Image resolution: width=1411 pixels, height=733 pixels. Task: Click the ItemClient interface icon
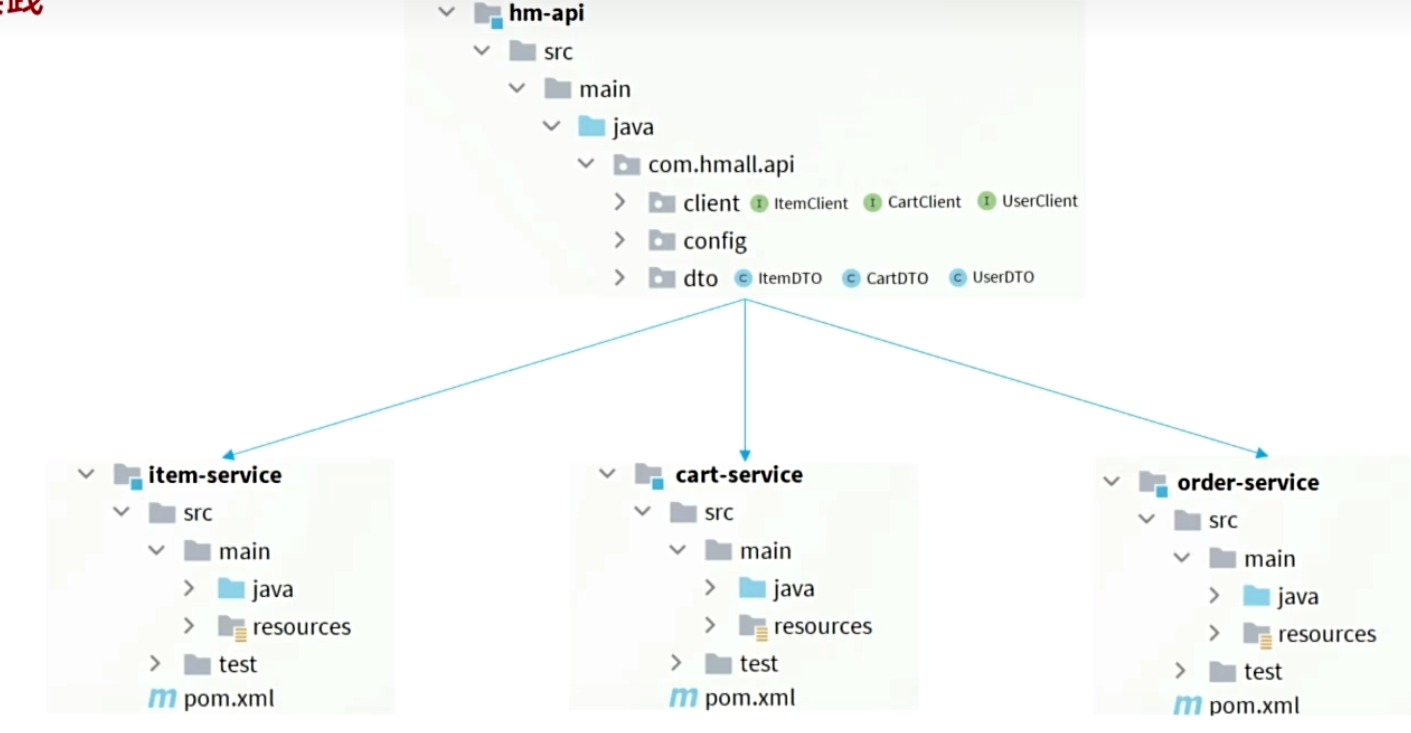759,203
